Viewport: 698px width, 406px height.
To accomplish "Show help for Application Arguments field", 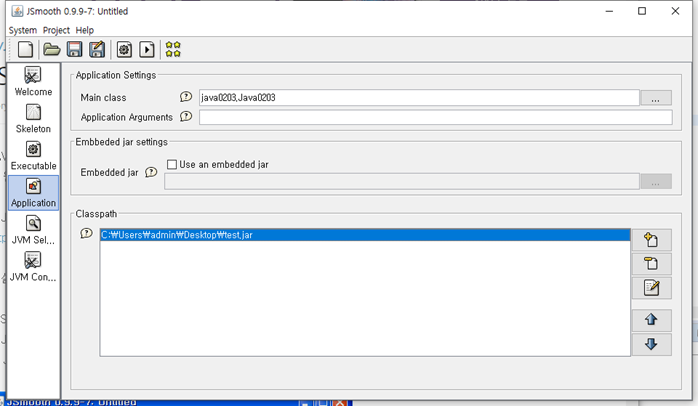I will (x=186, y=117).
